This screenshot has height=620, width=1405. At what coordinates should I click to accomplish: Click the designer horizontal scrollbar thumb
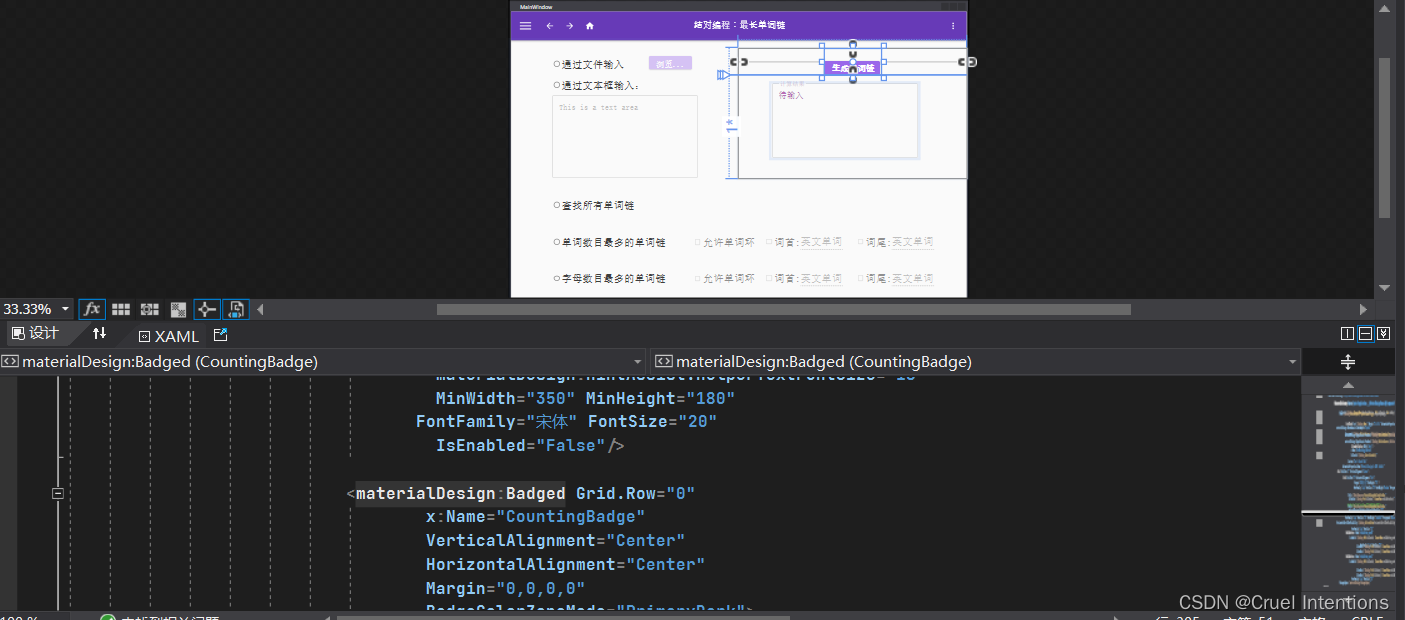click(x=783, y=309)
